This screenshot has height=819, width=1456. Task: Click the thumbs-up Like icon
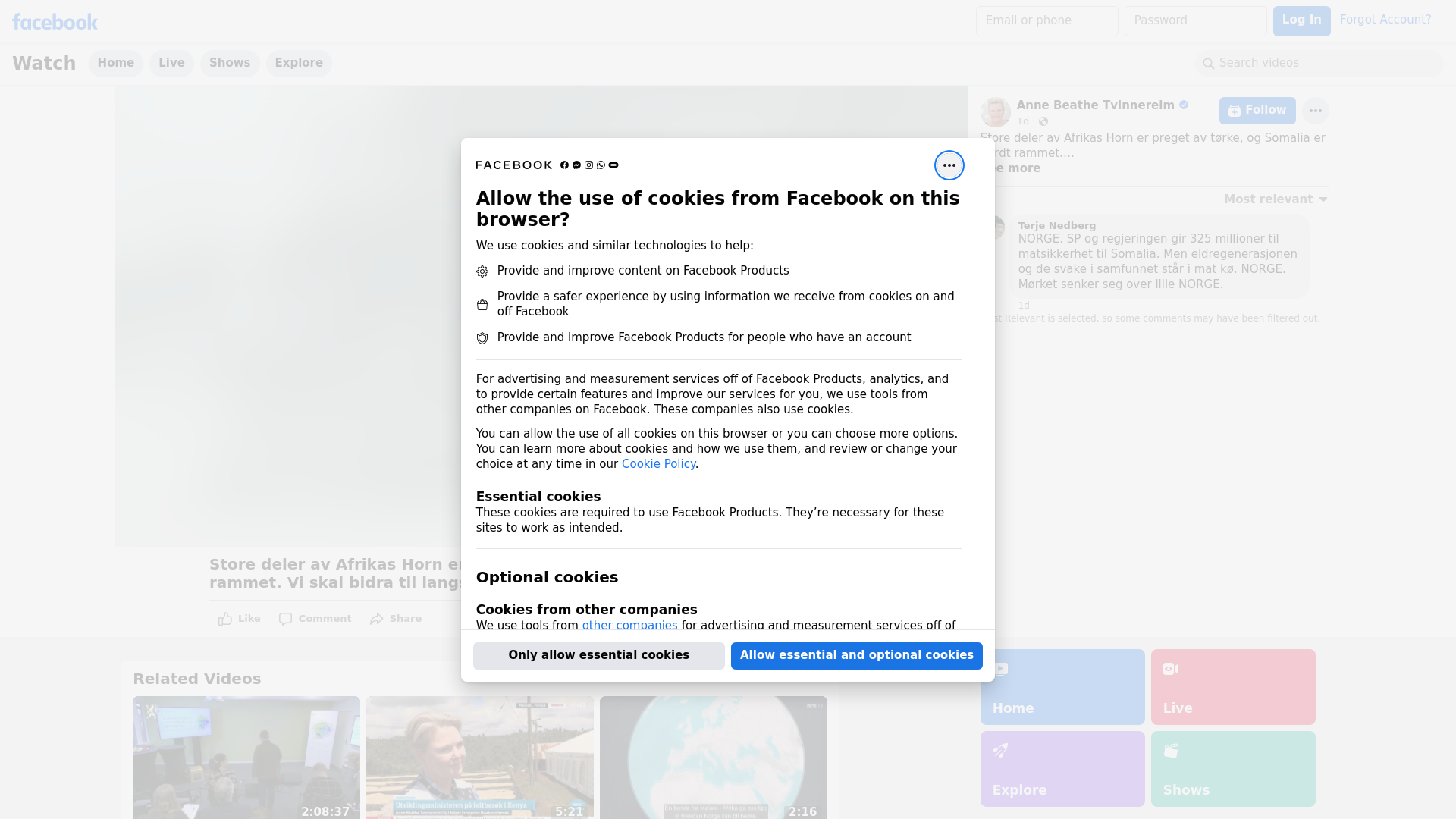coord(225,619)
